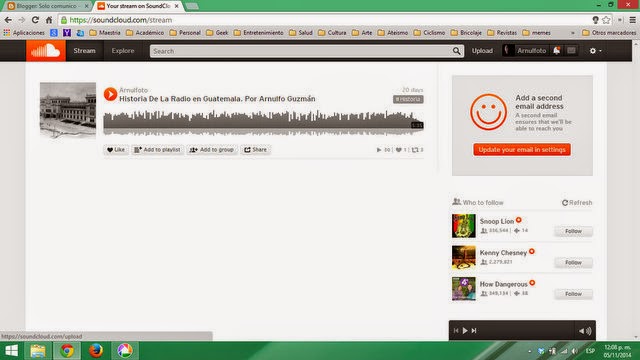The height and width of the screenshot is (360, 640).
Task: Open the Ciclismo bookmarks folder
Action: pos(429,33)
